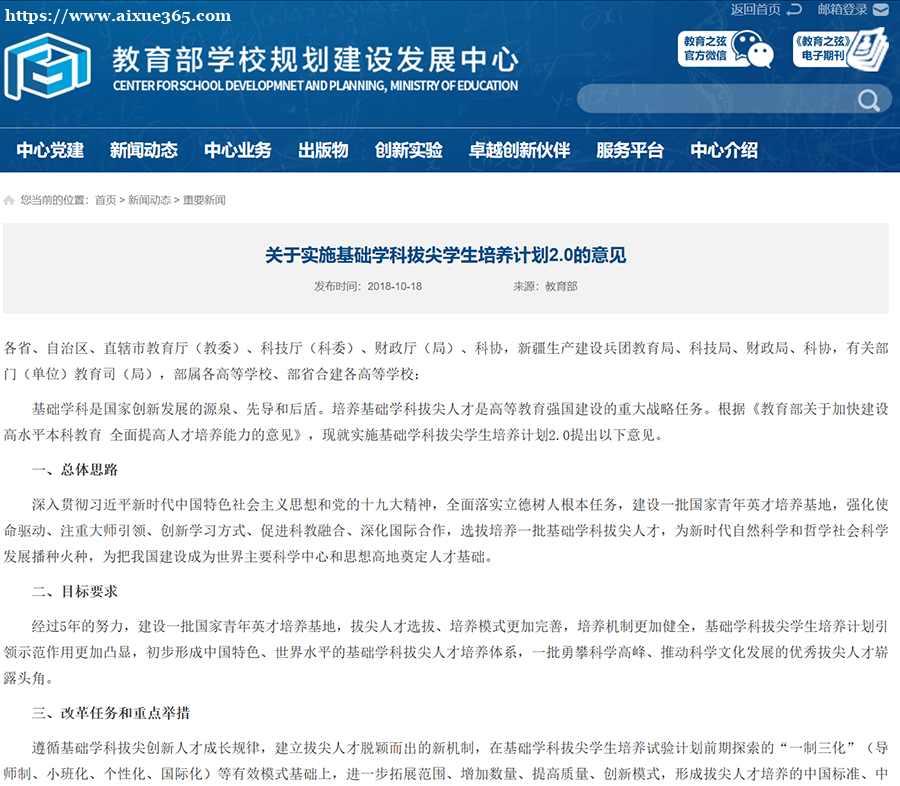Click the home icon in breadcrumb
This screenshot has height=786, width=900.
[9, 200]
